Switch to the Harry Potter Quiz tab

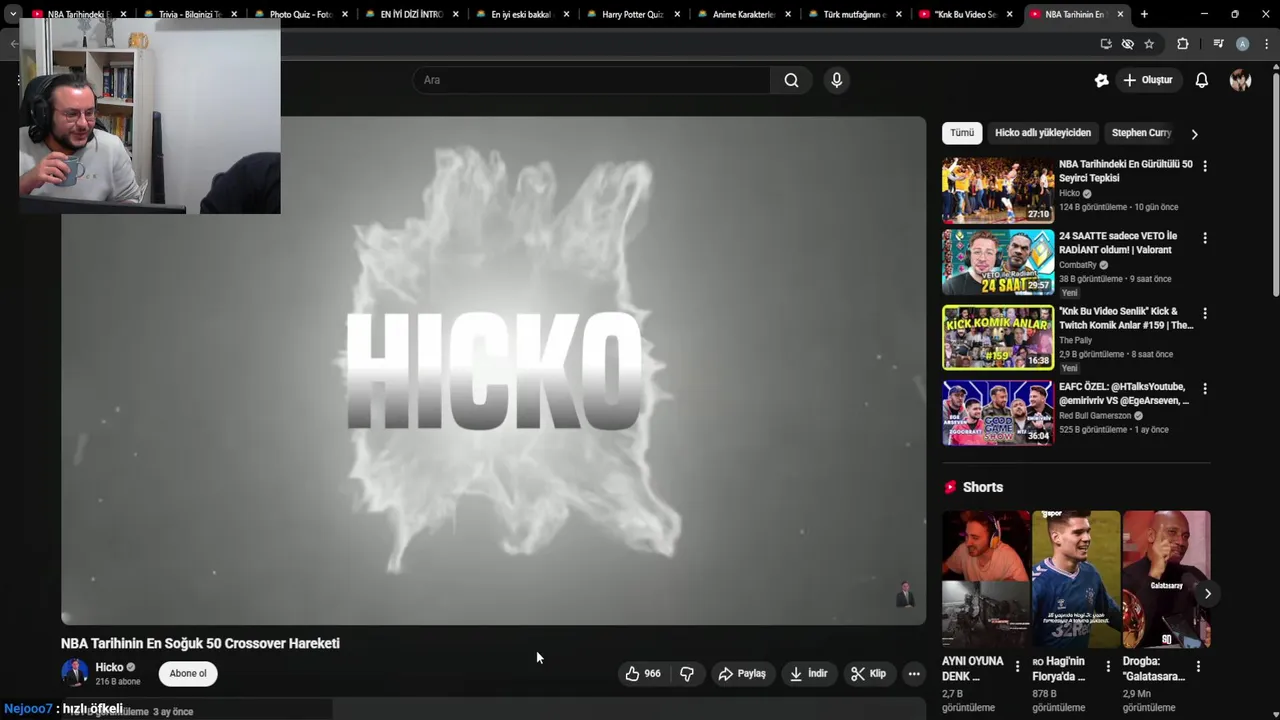(x=632, y=15)
